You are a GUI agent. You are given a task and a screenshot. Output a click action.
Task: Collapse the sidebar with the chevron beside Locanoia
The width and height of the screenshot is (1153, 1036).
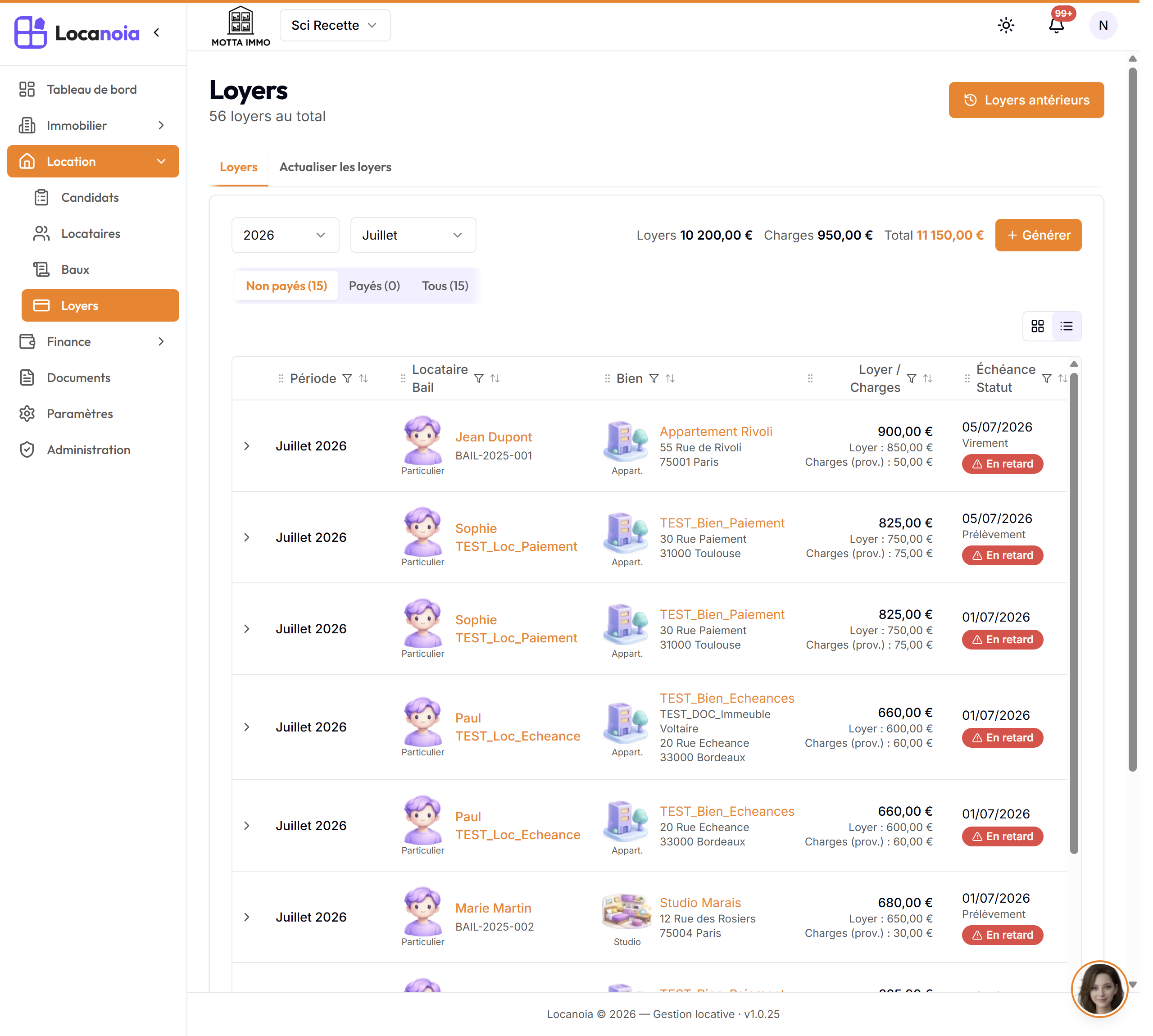156,32
